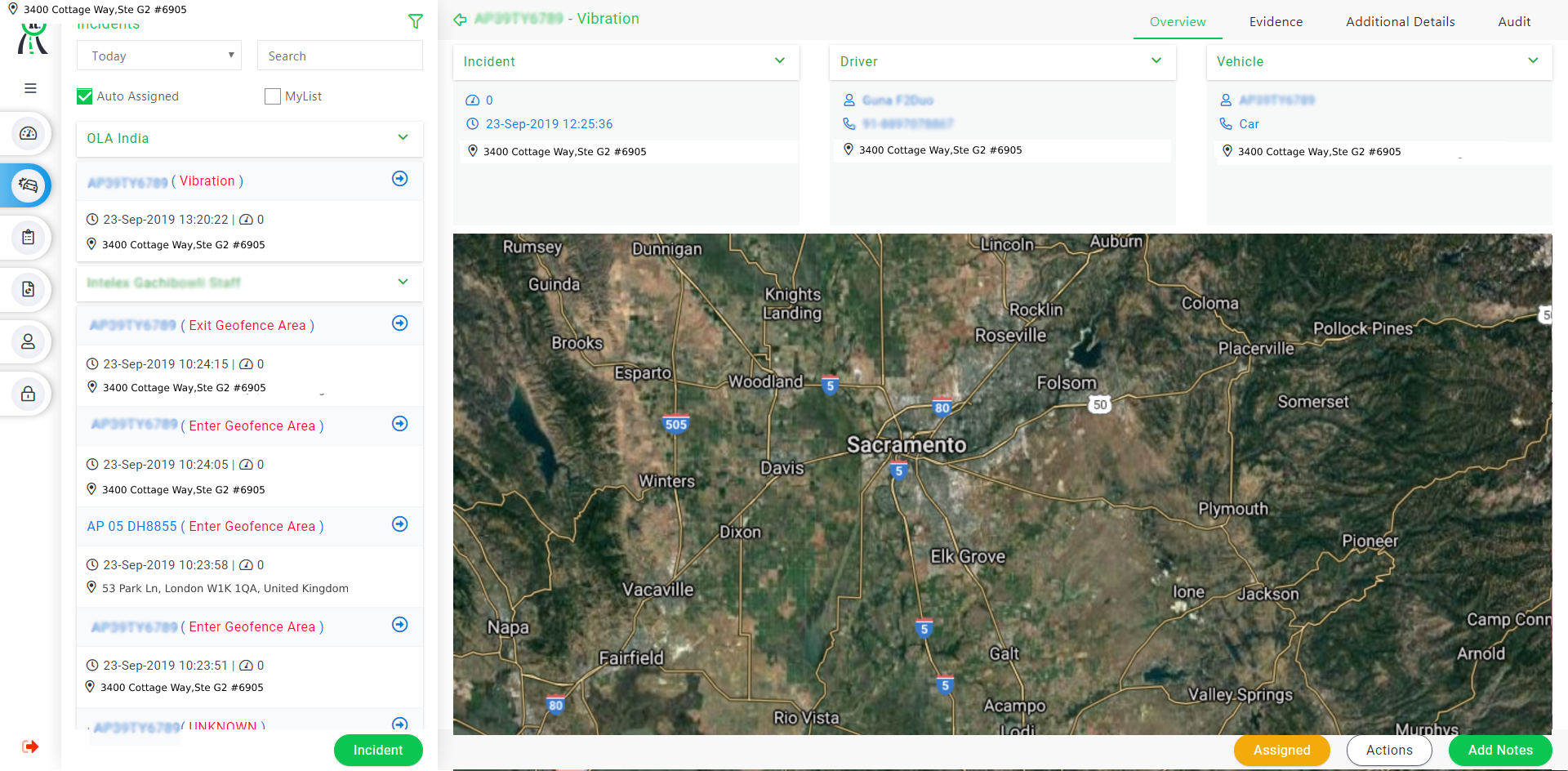Open Exit Geofence Area incident arrow

(x=400, y=323)
